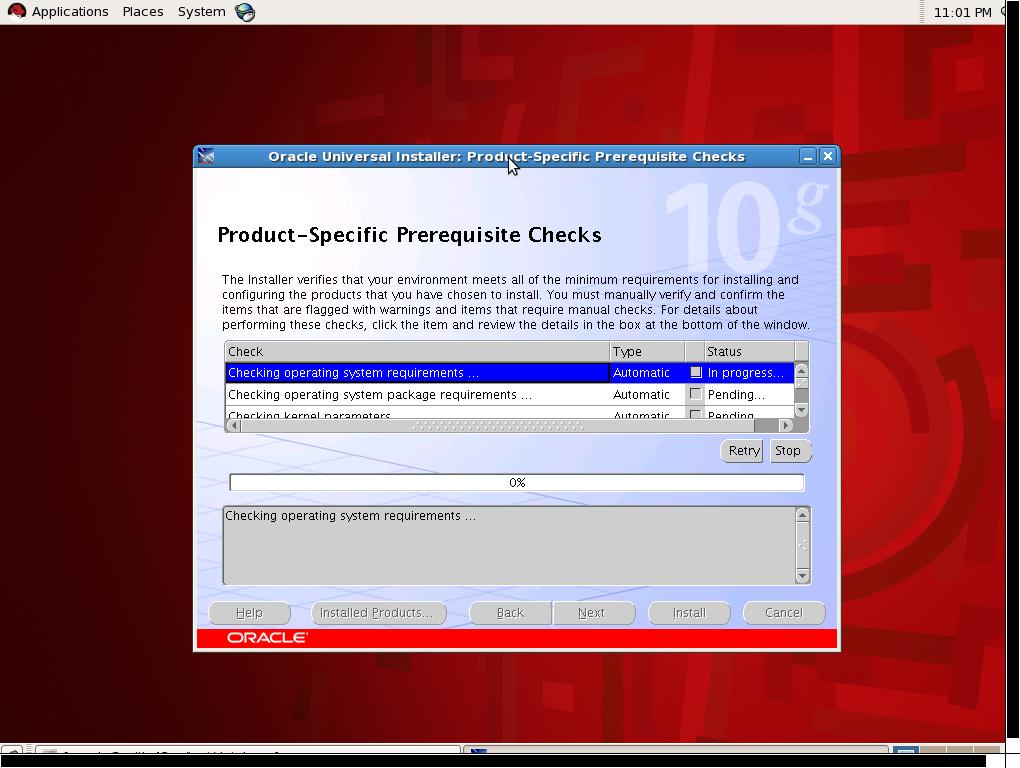Click Pending status of package requirements check

point(736,395)
